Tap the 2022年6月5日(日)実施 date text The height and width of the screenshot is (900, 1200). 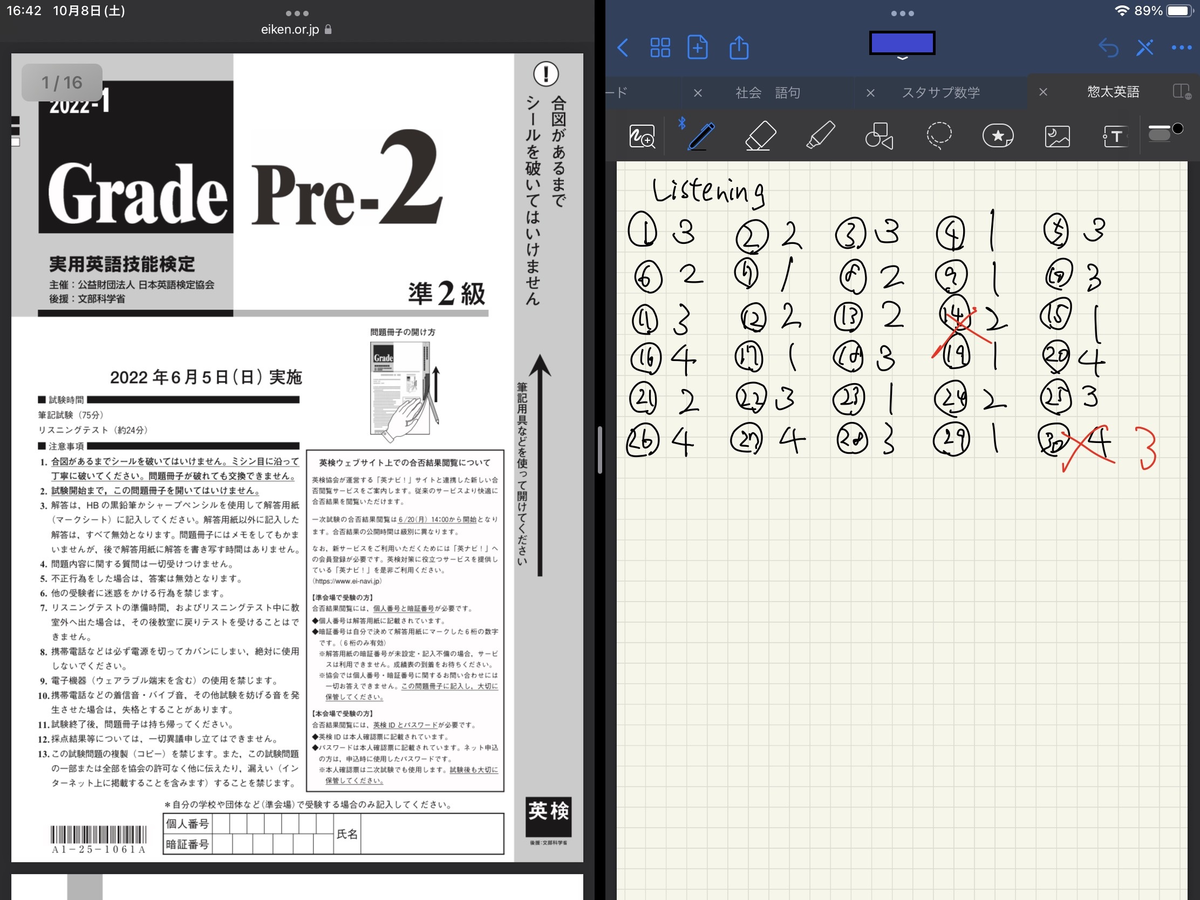click(206, 378)
